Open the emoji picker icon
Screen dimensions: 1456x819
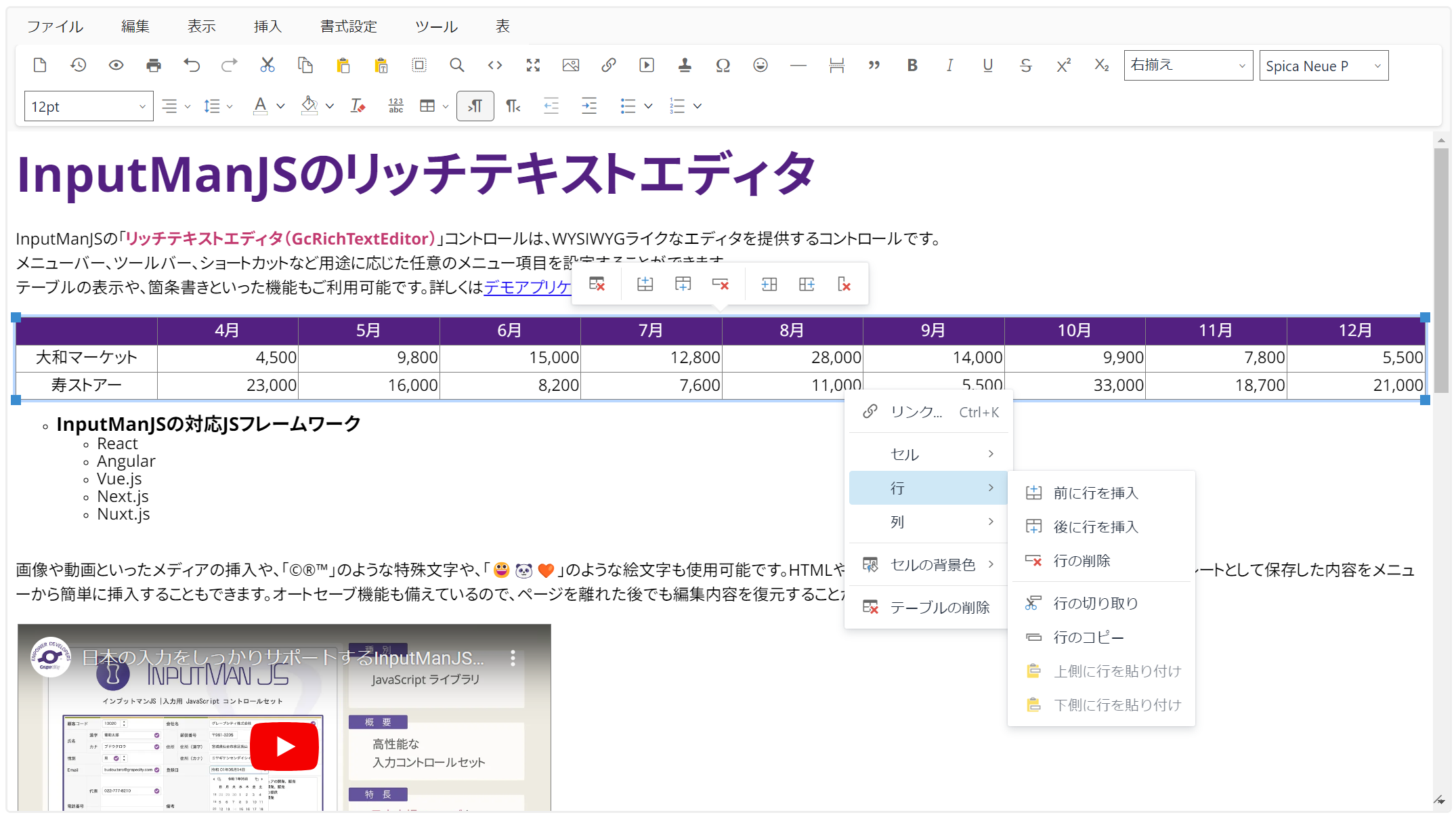[761, 65]
